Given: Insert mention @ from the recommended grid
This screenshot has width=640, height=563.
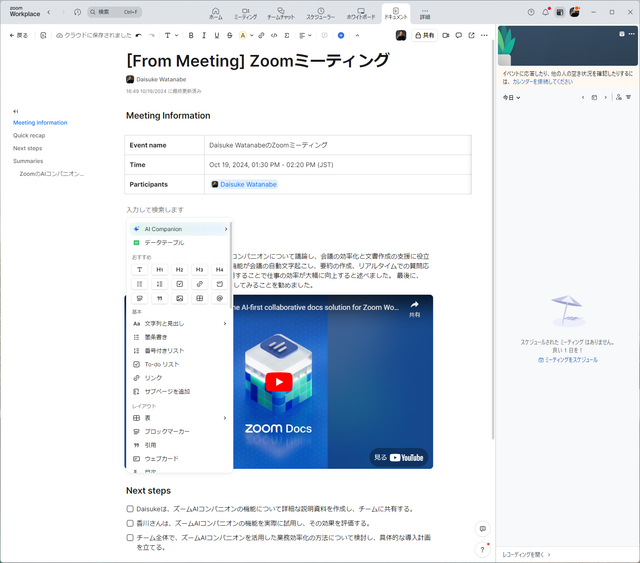Looking at the screenshot, I should [x=220, y=298].
